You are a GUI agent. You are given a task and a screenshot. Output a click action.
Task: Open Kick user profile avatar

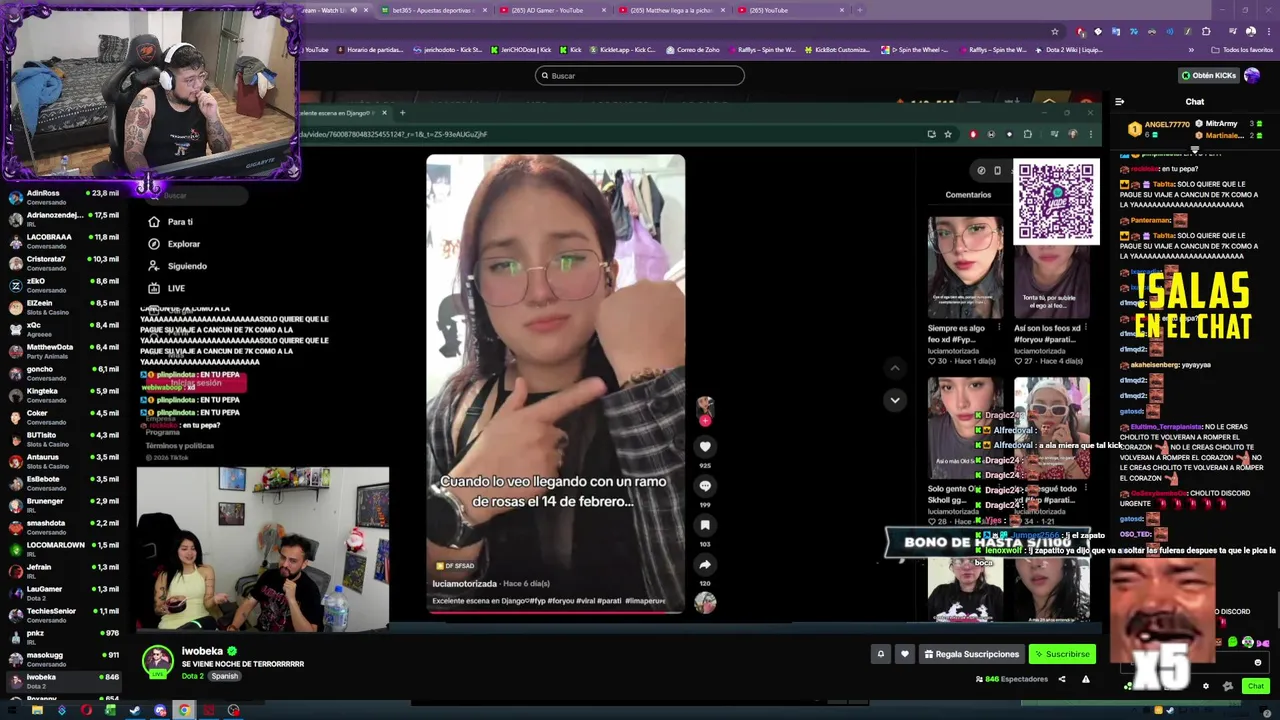[x=1252, y=75]
